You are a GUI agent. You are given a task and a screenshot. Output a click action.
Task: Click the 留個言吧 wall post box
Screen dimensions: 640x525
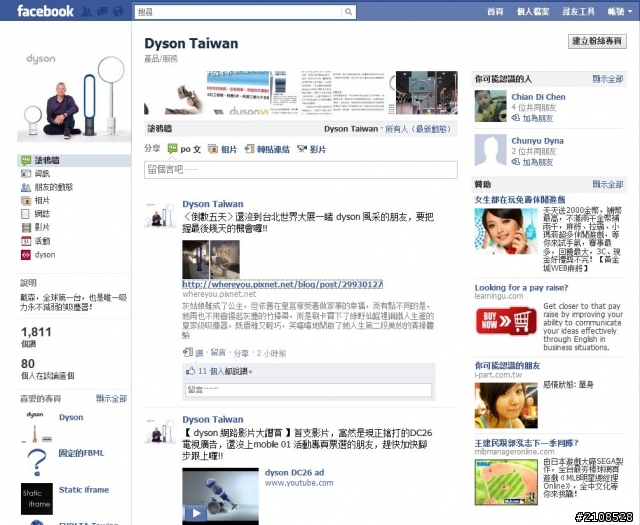pos(301,169)
